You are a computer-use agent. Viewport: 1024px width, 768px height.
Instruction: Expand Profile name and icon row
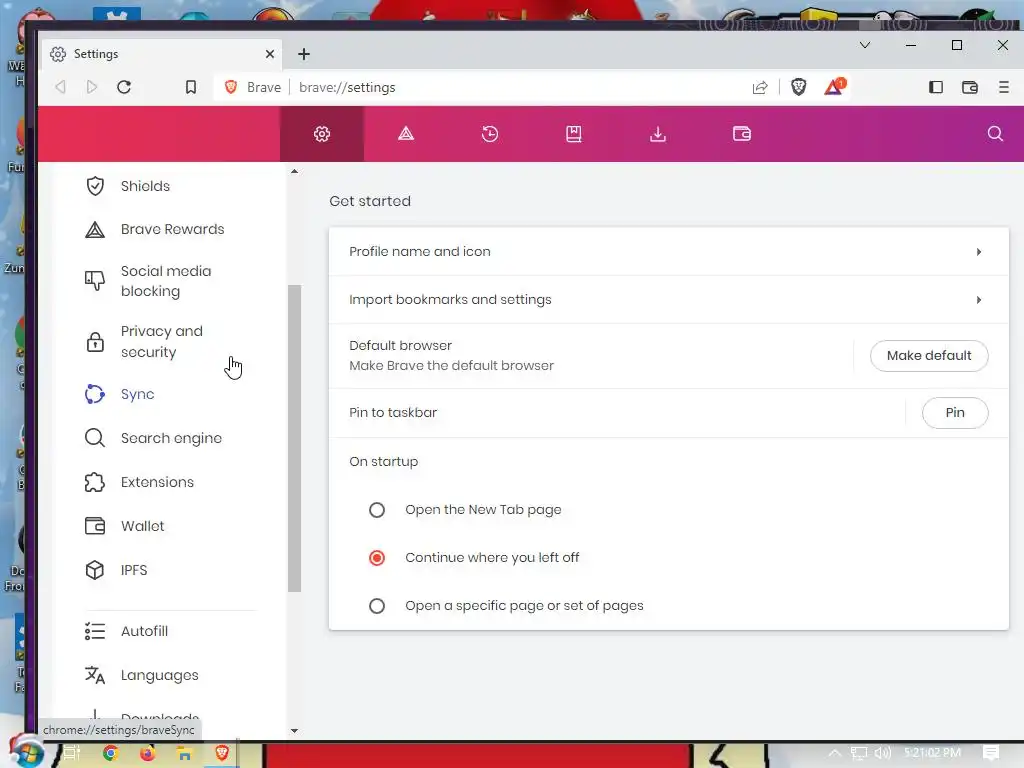(x=669, y=251)
